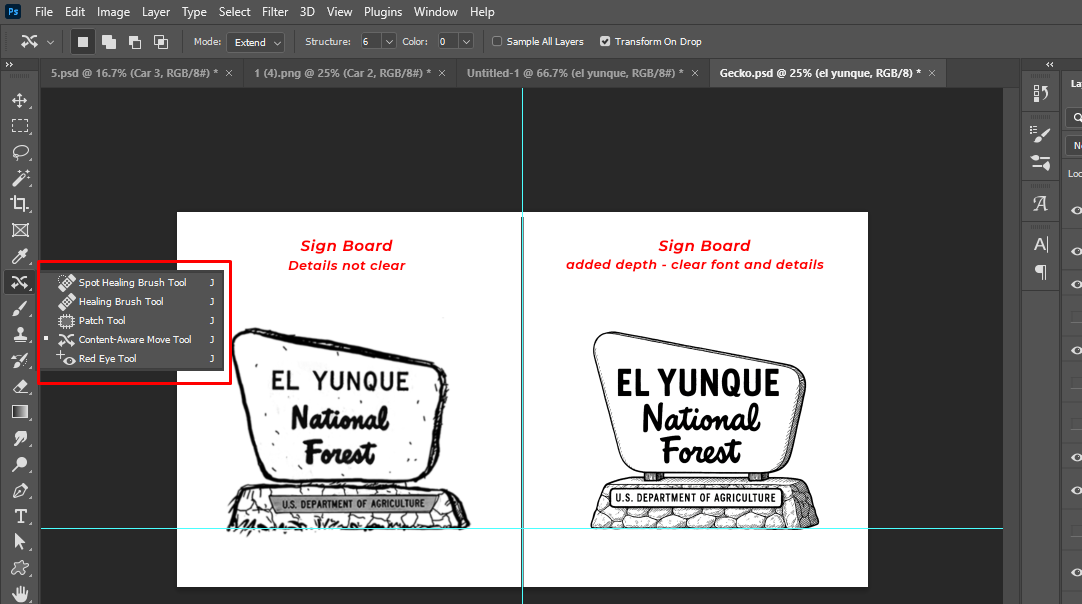
Task: Select the Crop tool
Action: 19,204
